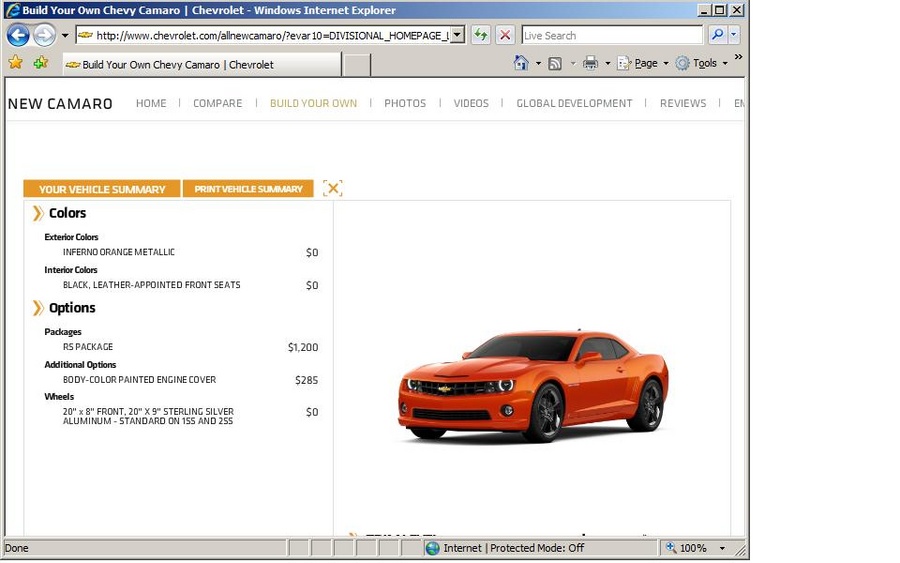Click the Your Vehicle Summary button
The width and height of the screenshot is (900, 563).
coord(102,189)
